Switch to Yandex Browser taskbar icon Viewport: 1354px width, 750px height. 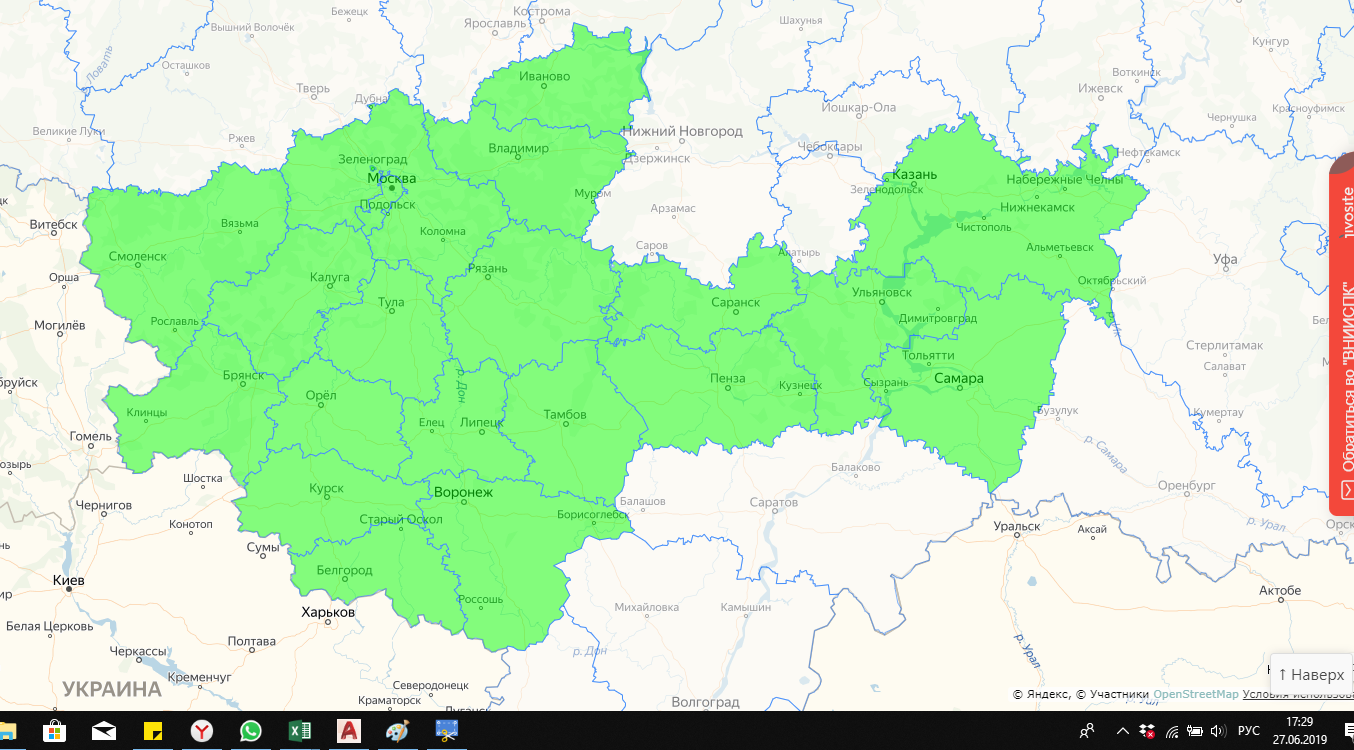(x=201, y=731)
